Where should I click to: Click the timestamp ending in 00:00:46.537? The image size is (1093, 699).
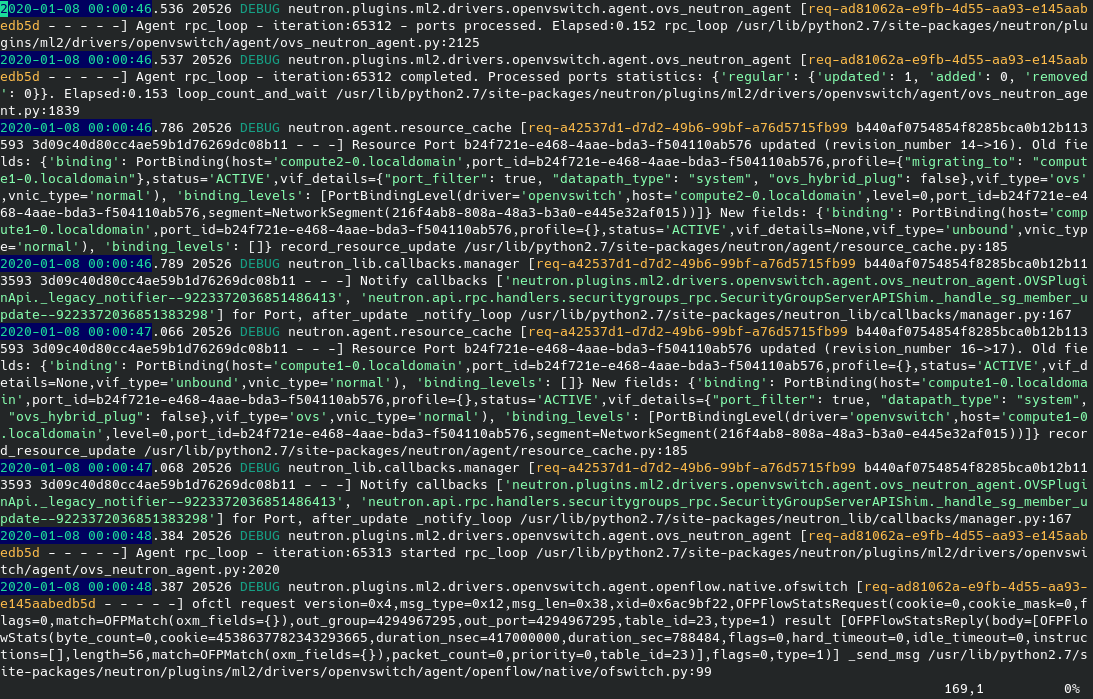click(x=92, y=60)
